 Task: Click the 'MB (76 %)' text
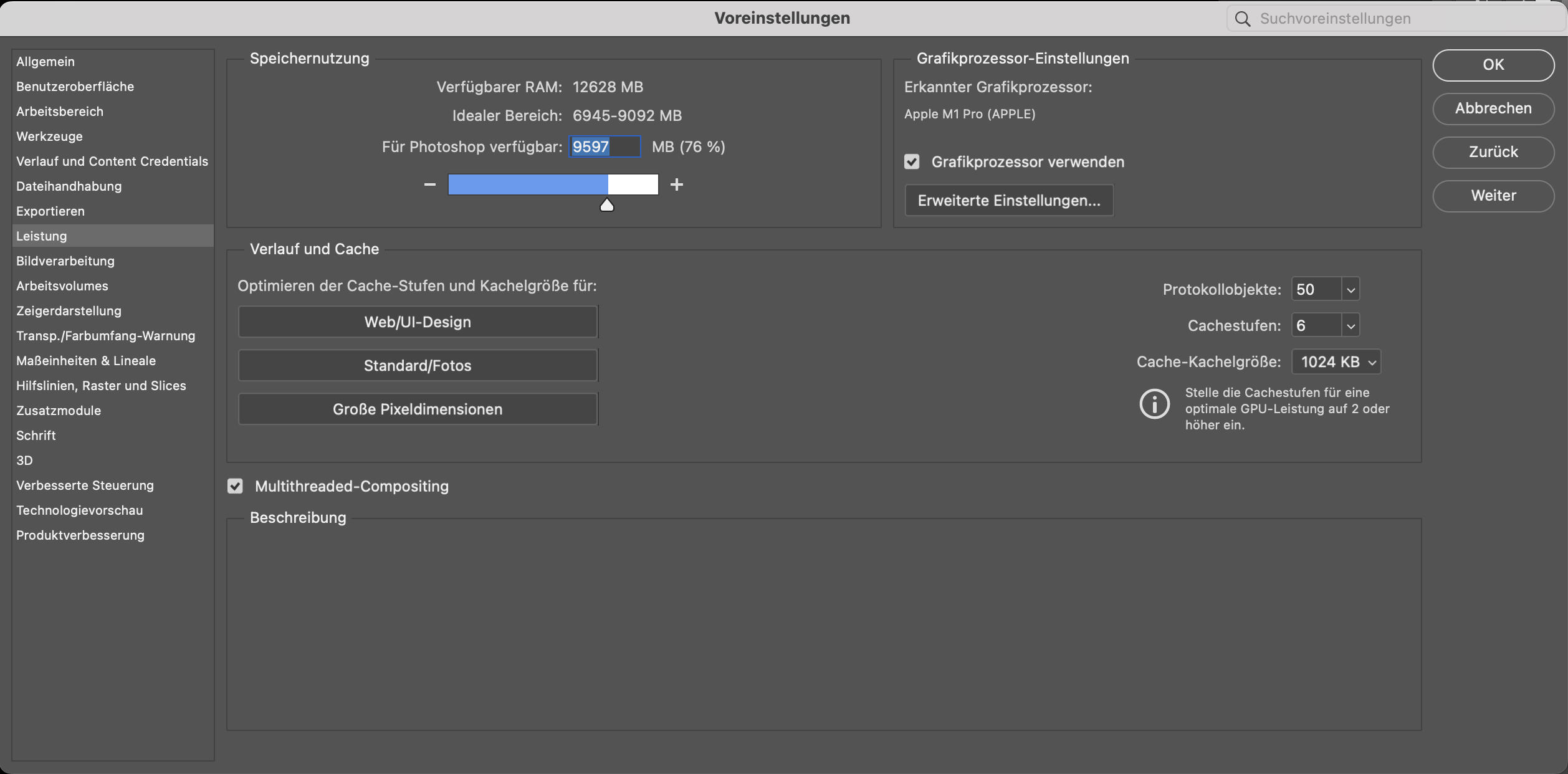pos(689,147)
